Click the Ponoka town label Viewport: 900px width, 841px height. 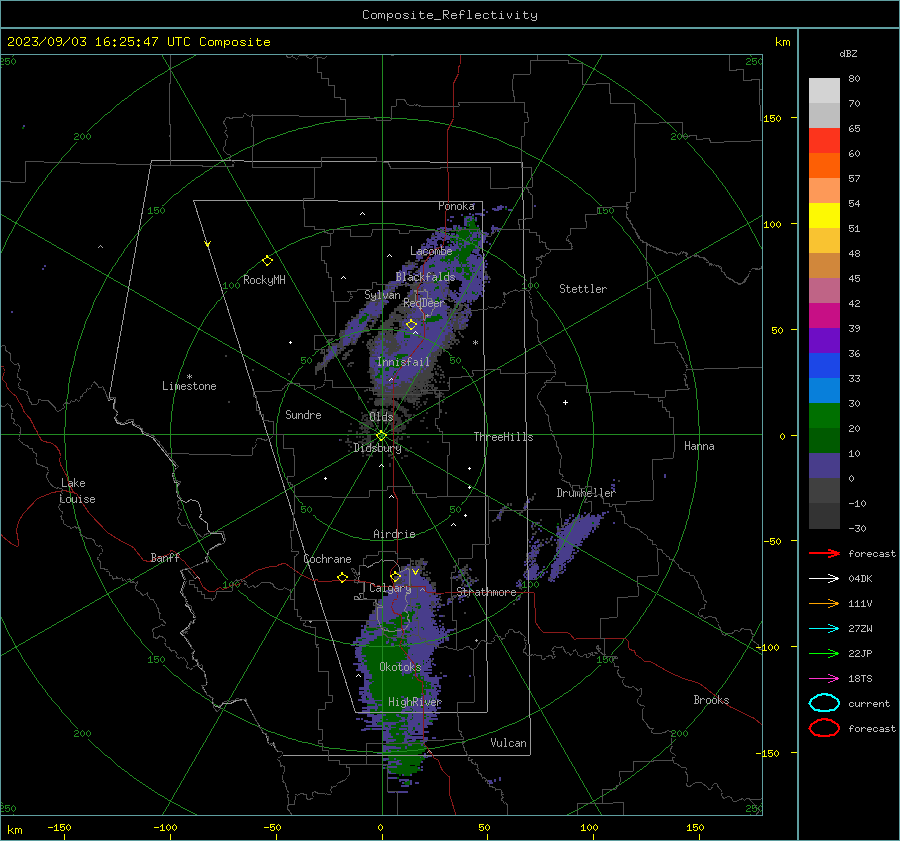pyautogui.click(x=456, y=206)
